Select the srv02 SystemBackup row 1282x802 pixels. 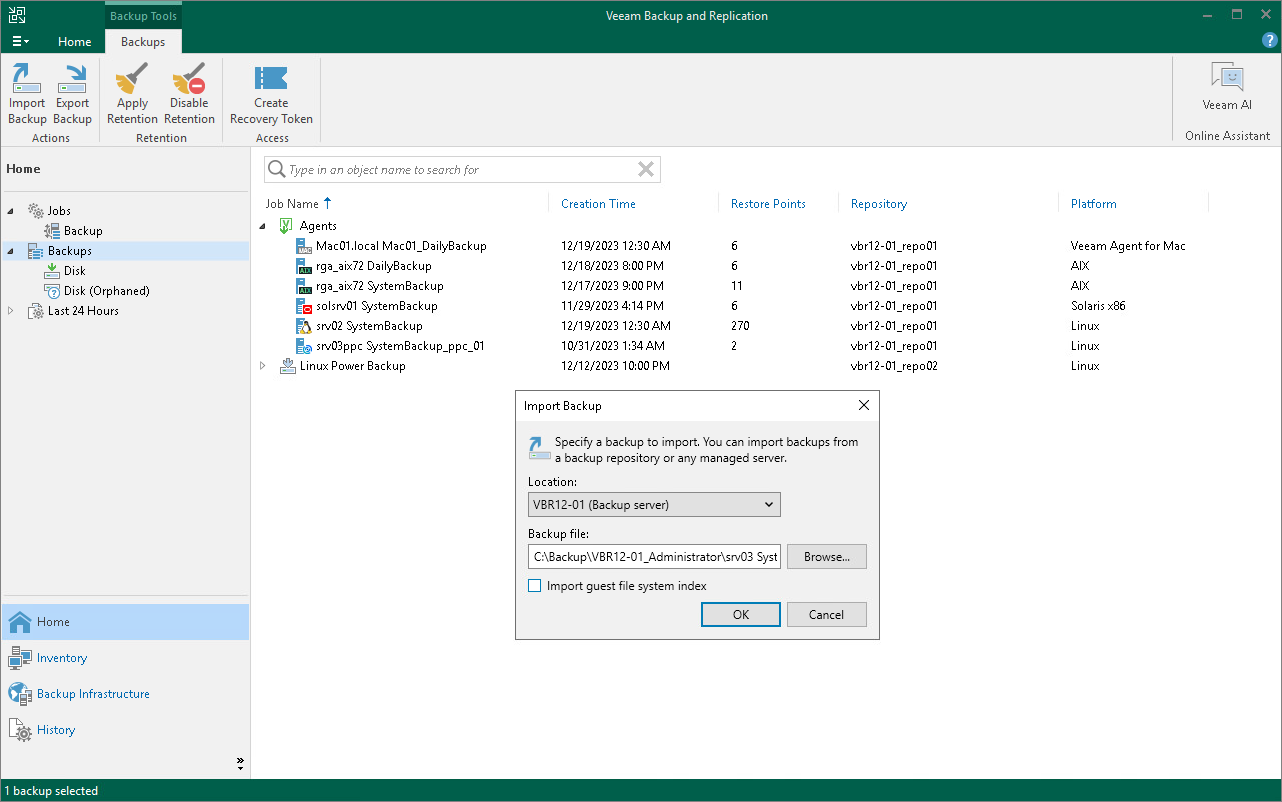click(x=369, y=326)
